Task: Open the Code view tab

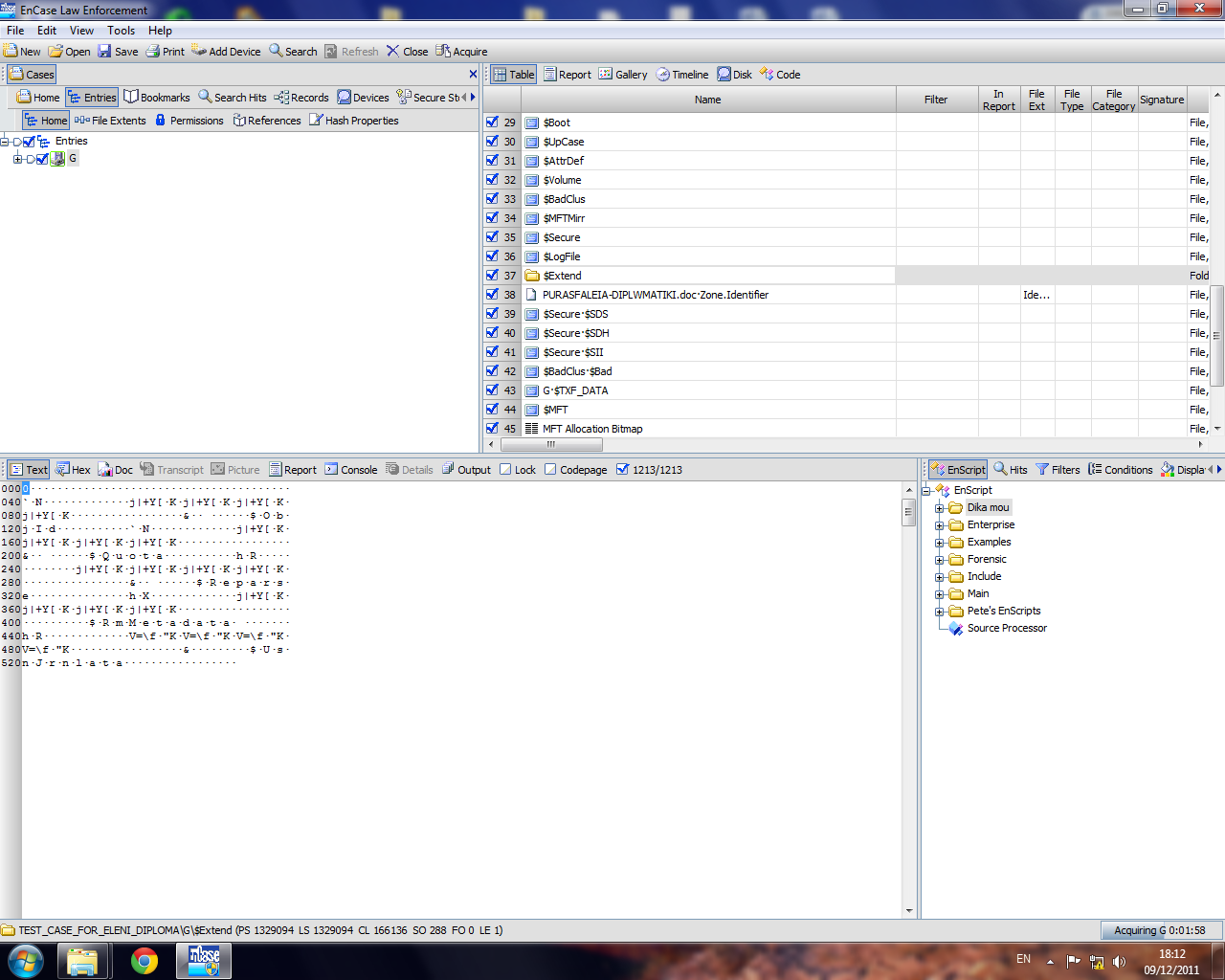Action: pyautogui.click(x=780, y=75)
